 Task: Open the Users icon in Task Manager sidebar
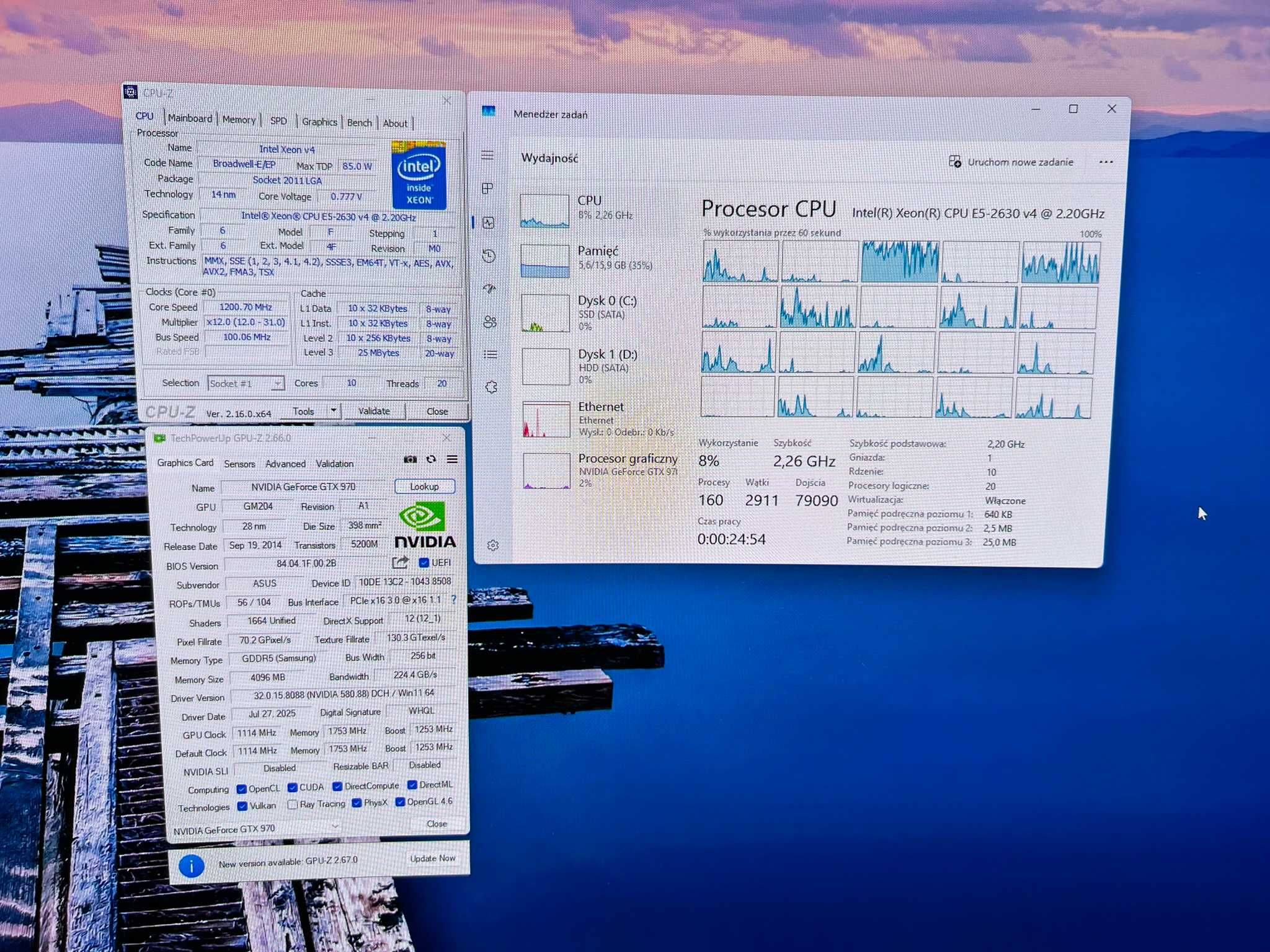coord(490,322)
